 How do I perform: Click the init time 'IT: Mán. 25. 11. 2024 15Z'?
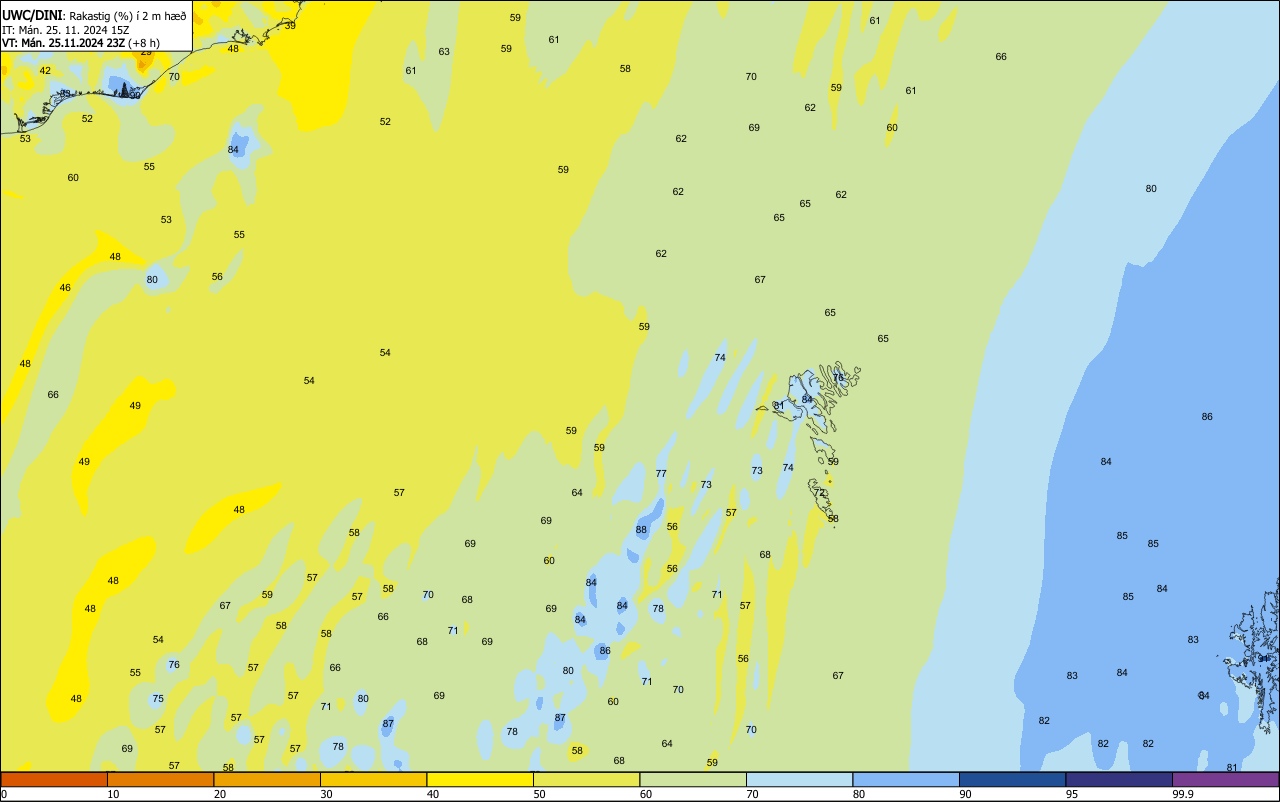[66, 30]
